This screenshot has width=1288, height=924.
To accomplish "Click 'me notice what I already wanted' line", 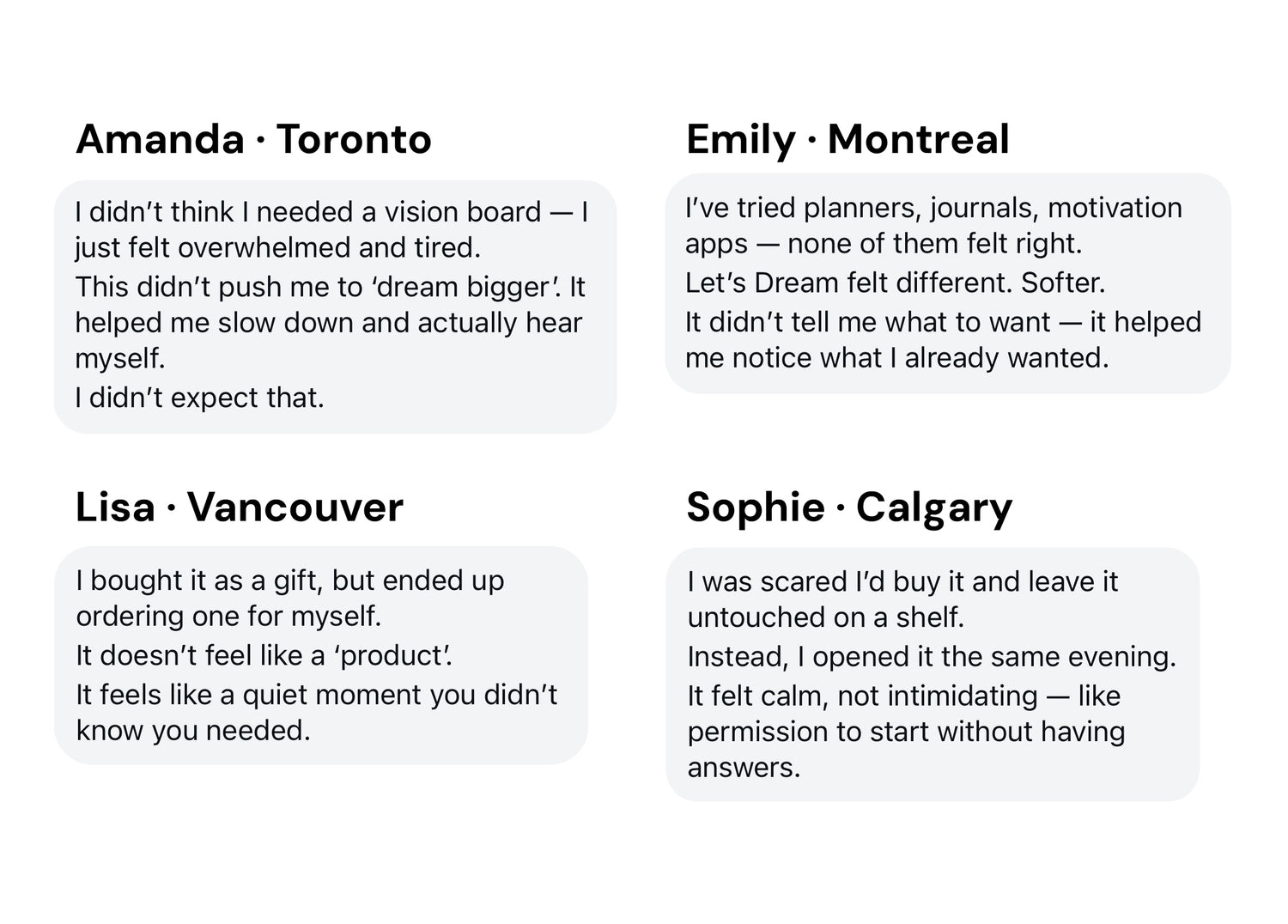I will click(896, 358).
